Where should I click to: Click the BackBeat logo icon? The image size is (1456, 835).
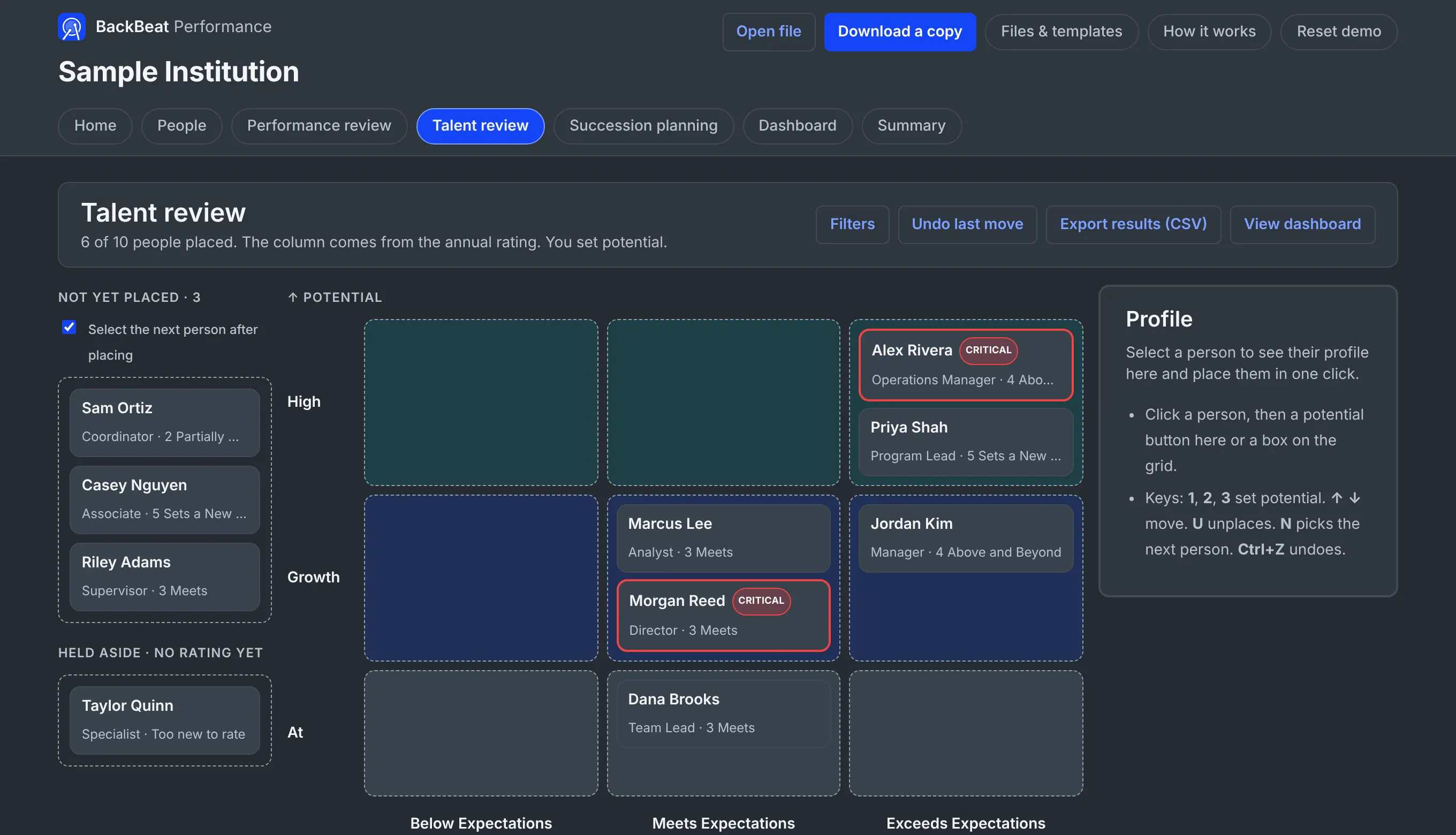point(72,27)
